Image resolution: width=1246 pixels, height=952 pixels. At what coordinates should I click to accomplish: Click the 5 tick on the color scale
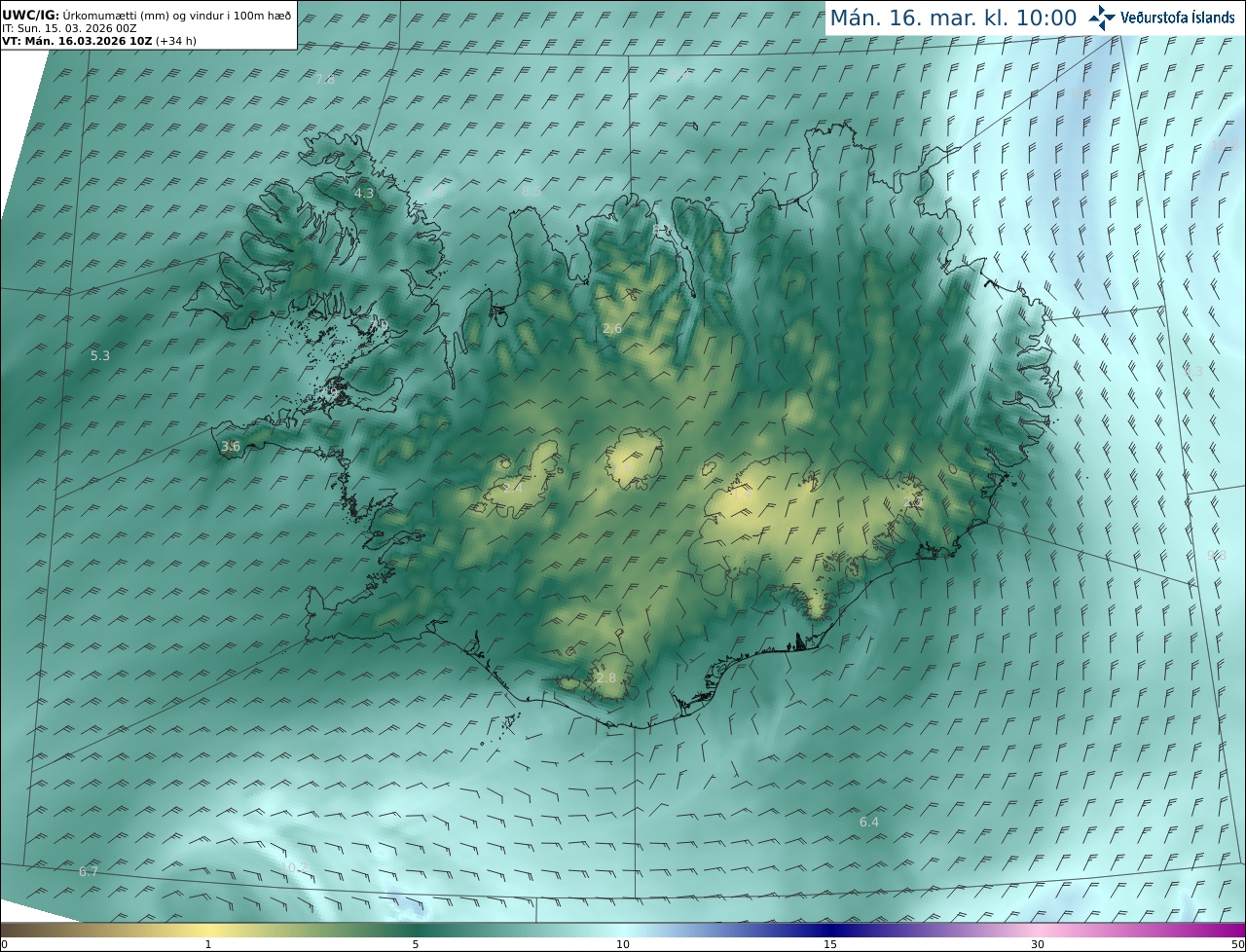point(416,944)
